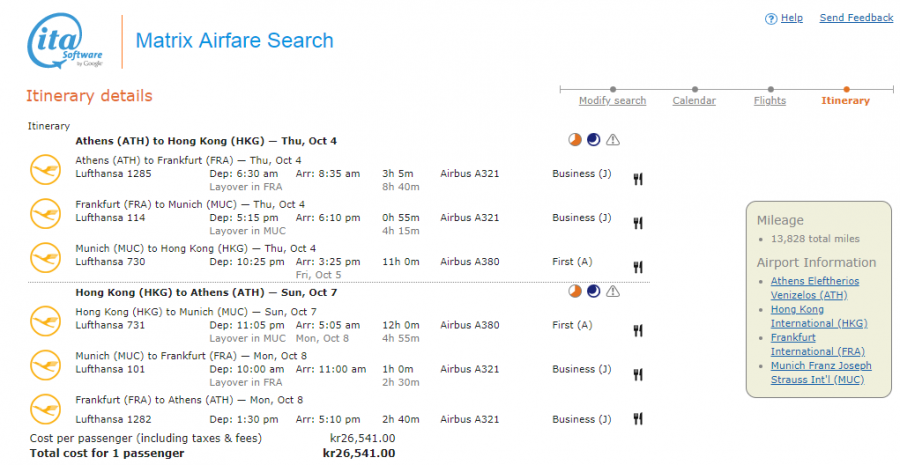
Task: Click the warning triangle for Athens to Hong Kong
Action: click(613, 140)
